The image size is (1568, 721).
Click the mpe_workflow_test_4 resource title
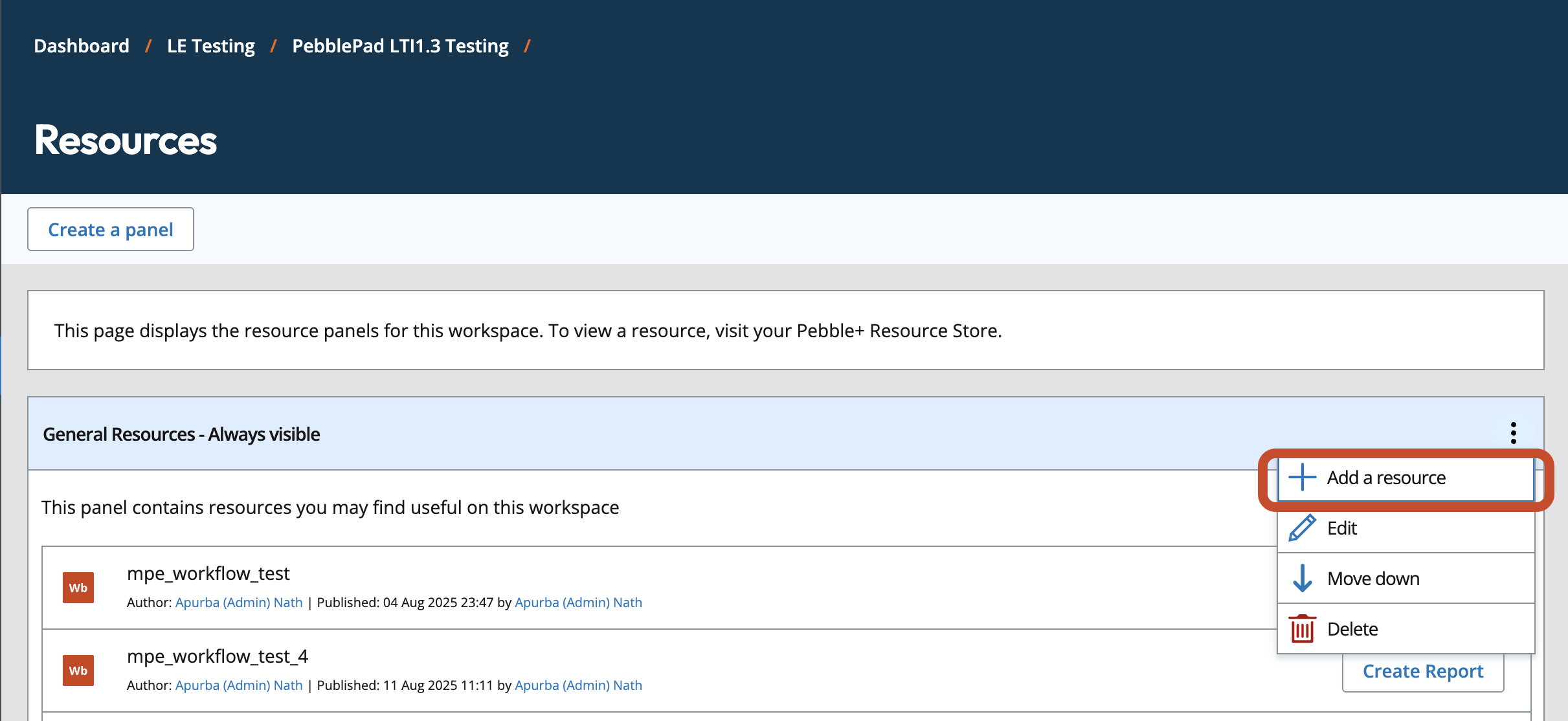[218, 656]
